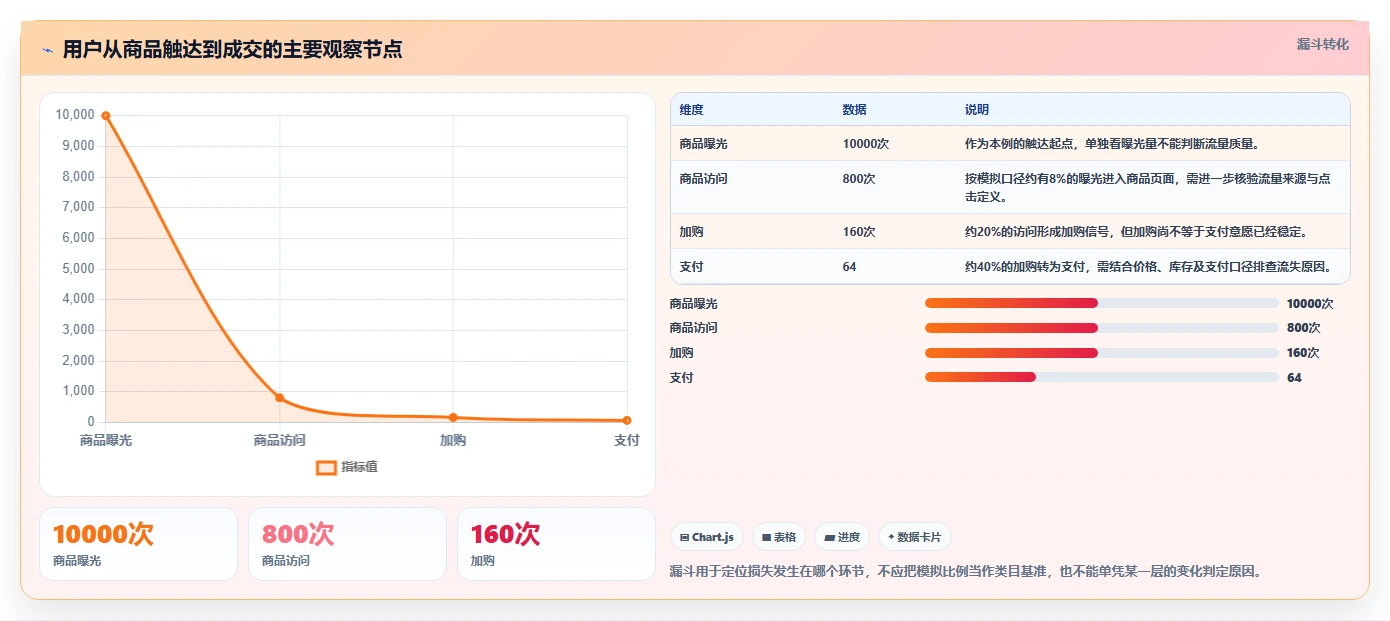Viewport: 1390px width, 621px height.
Task: Click the Chart.js chip
Action: tap(707, 537)
